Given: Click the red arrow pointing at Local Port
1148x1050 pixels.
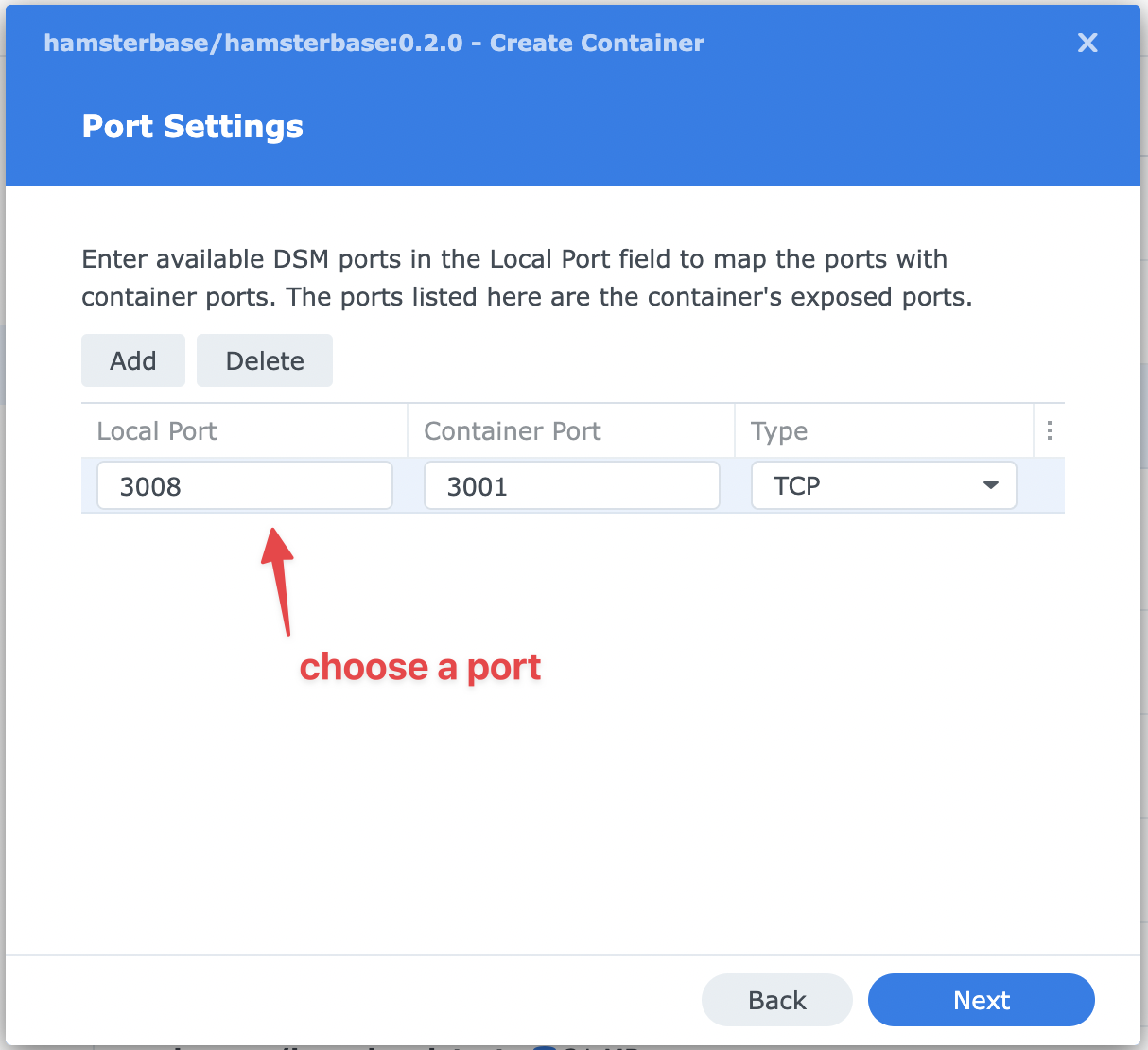Looking at the screenshot, I should click(x=278, y=579).
